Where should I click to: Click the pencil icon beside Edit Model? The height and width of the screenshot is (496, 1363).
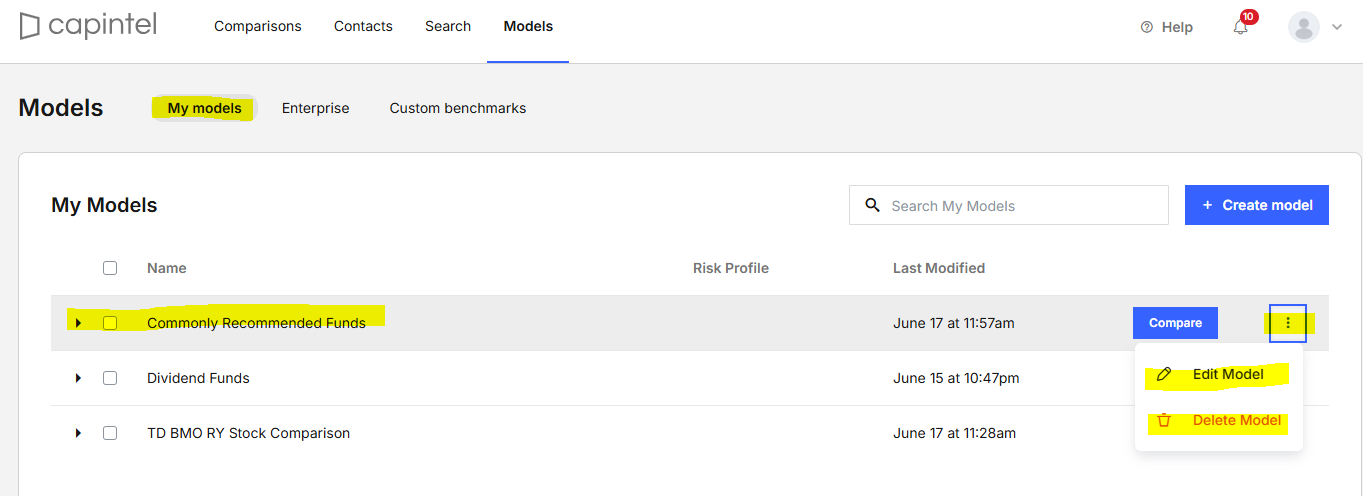point(1163,374)
